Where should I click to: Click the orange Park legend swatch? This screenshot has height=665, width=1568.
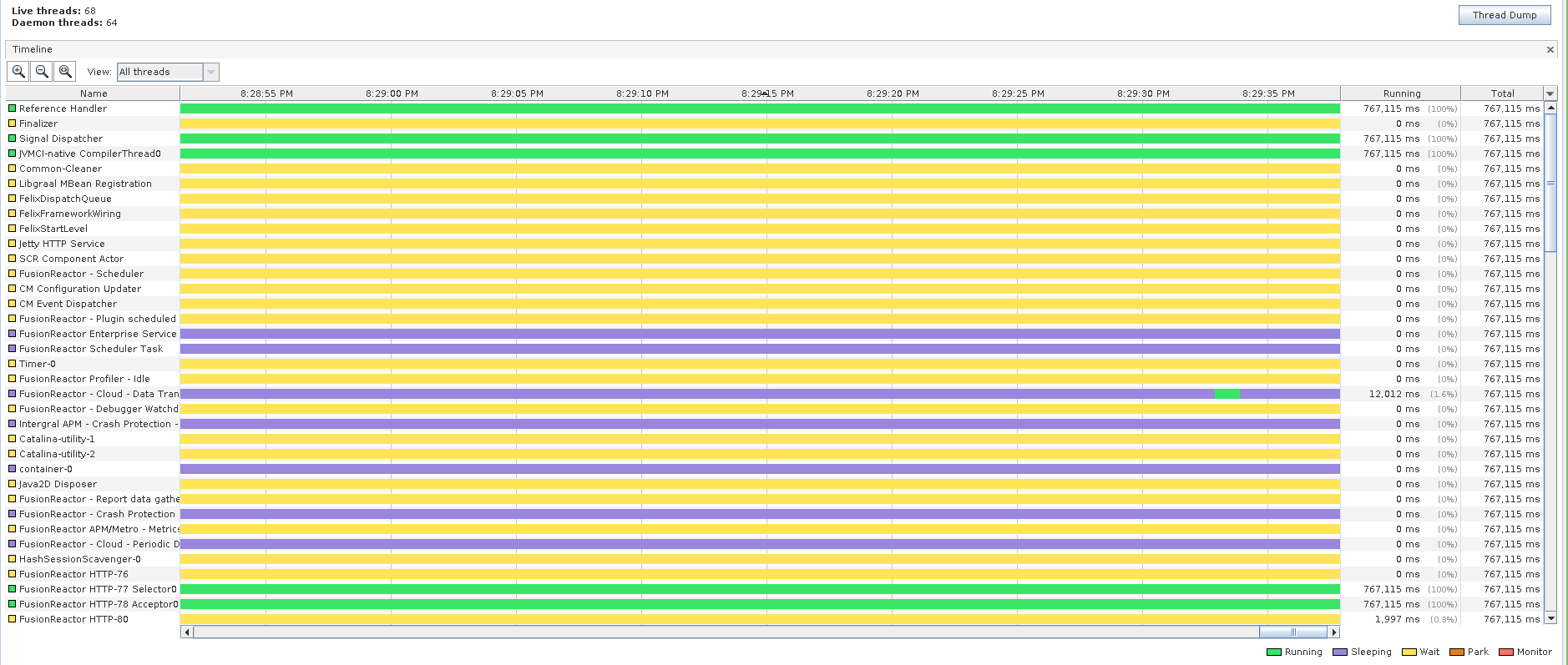coord(1457,652)
